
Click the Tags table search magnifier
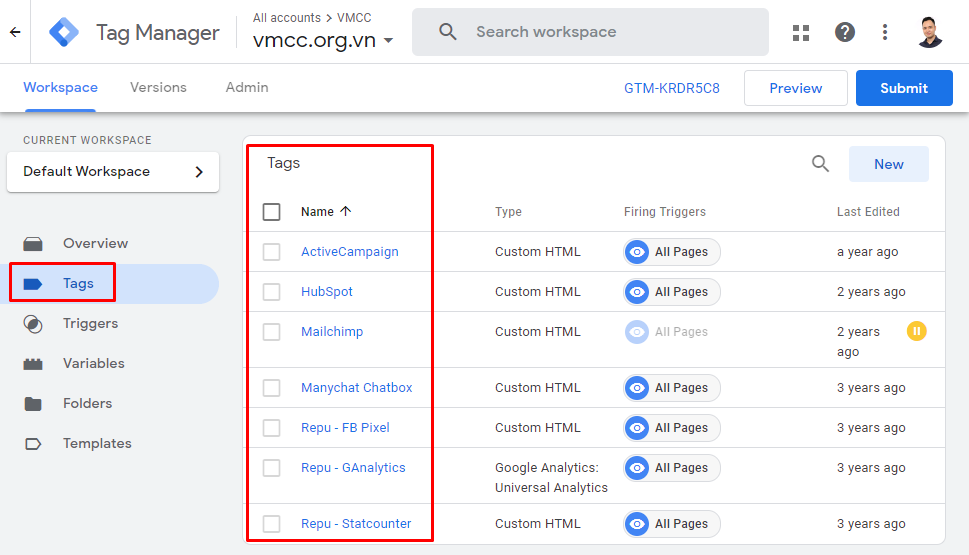pyautogui.click(x=820, y=164)
